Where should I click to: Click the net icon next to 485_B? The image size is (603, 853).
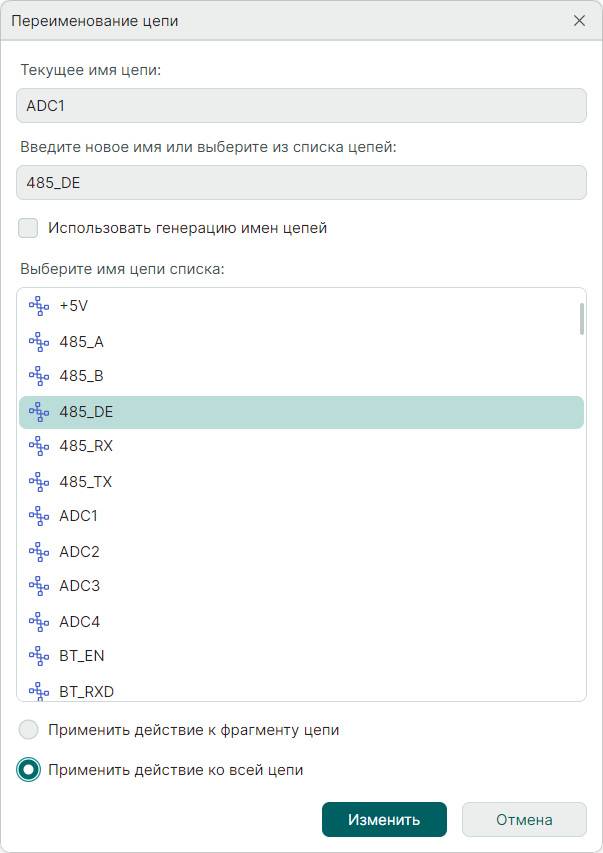(x=39, y=376)
